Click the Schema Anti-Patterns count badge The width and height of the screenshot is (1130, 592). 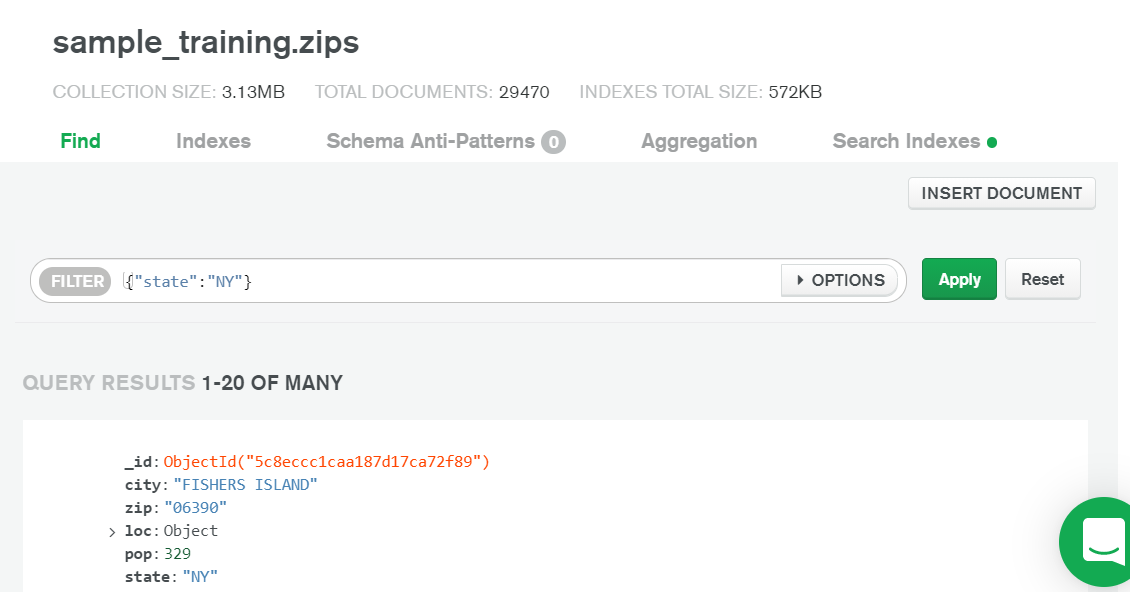[553, 142]
